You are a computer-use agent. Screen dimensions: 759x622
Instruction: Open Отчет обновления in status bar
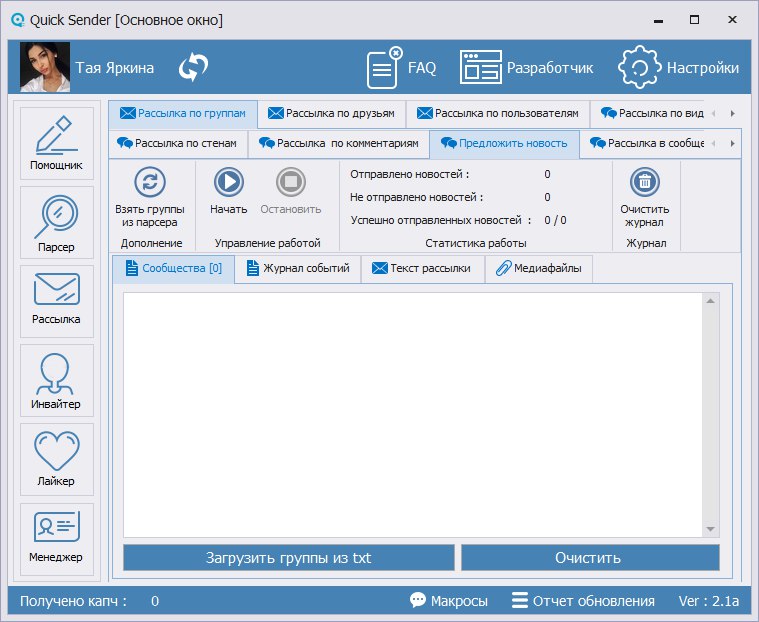pyautogui.click(x=583, y=601)
